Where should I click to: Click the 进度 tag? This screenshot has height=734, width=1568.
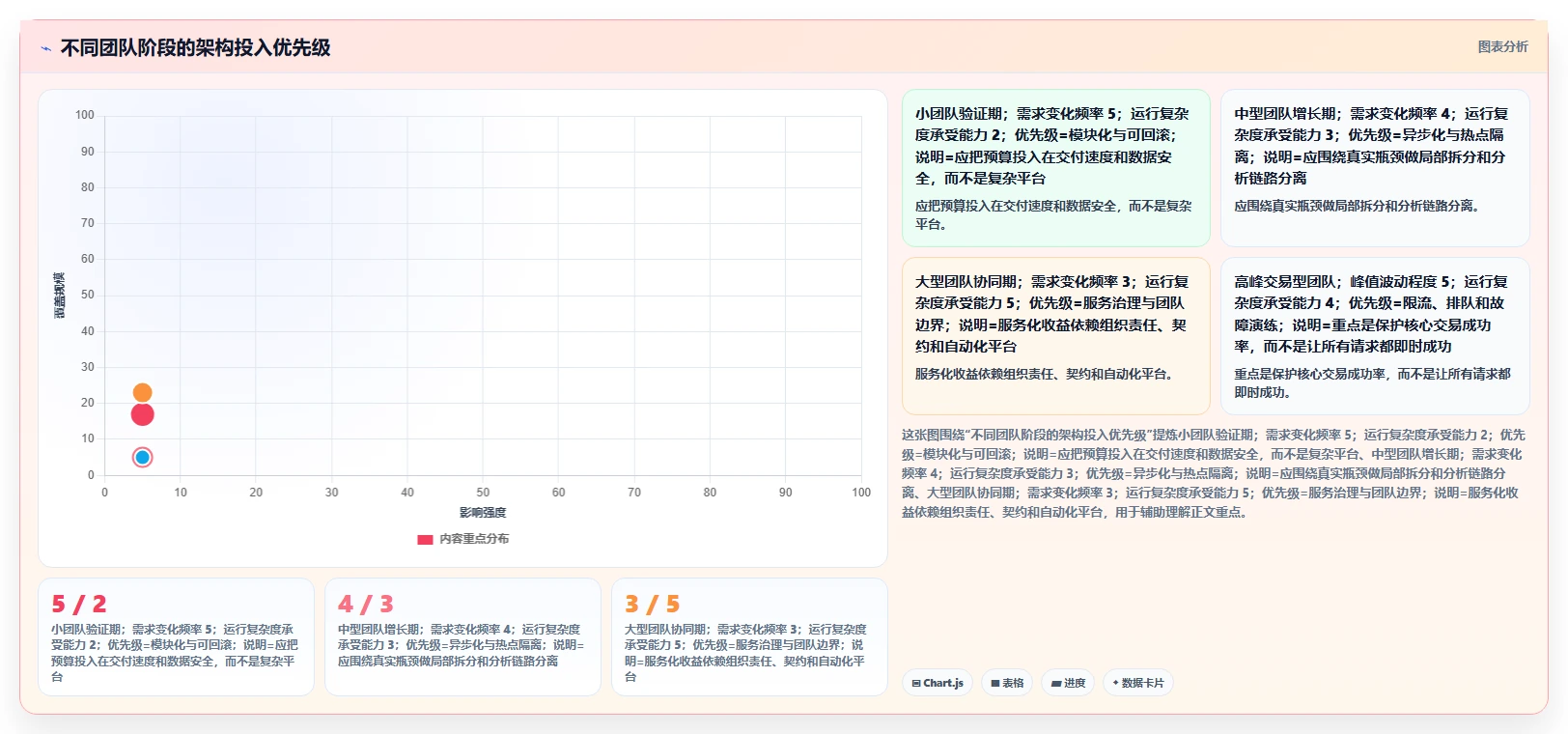click(x=1068, y=683)
